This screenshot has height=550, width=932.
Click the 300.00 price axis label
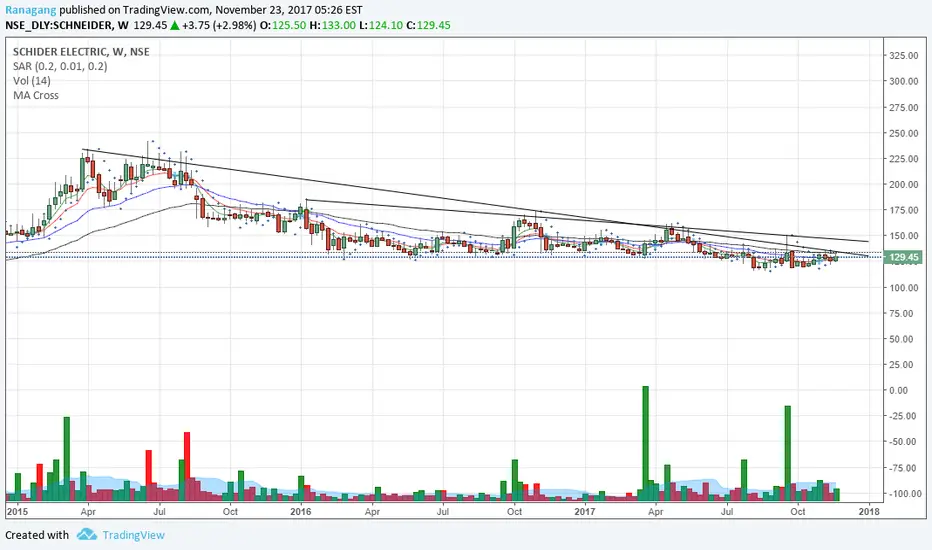903,81
